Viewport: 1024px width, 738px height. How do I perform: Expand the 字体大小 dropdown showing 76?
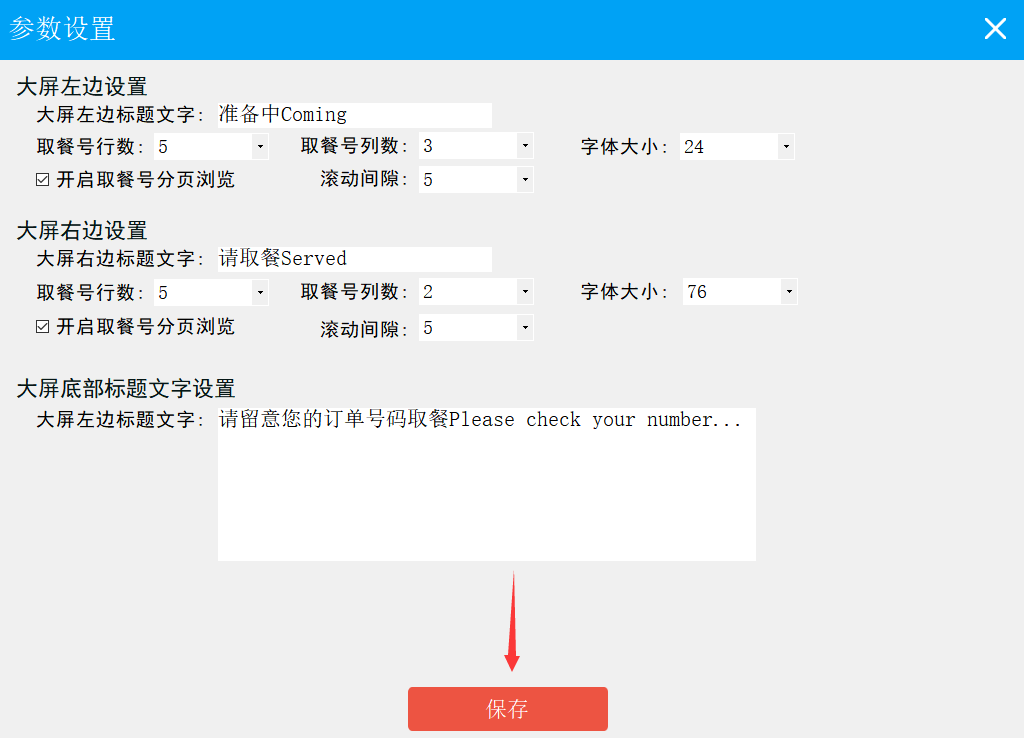[x=788, y=292]
